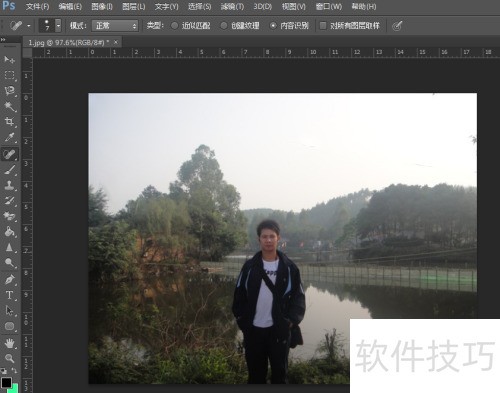Viewport: 500px width, 393px height.
Task: Select the Zoom tool
Action: 9,358
